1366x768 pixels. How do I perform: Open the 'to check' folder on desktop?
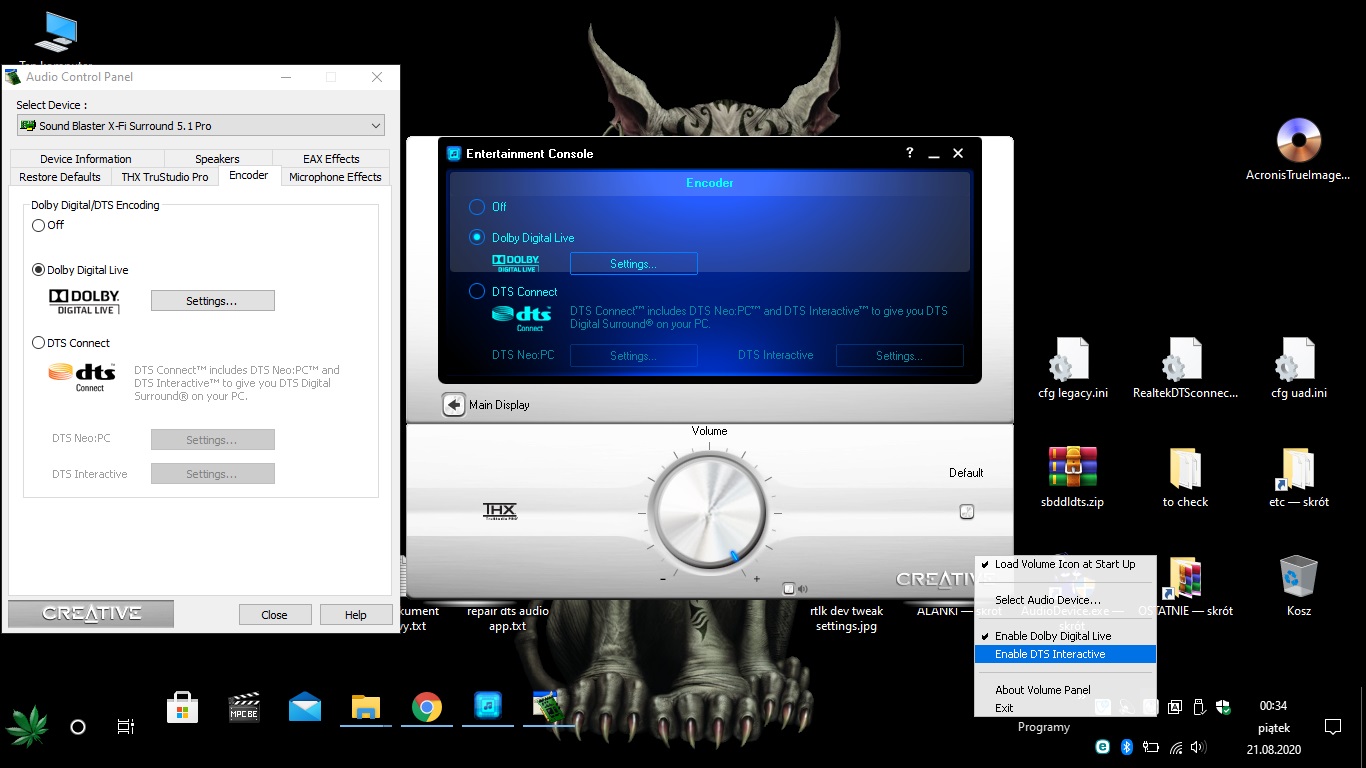coord(1185,478)
